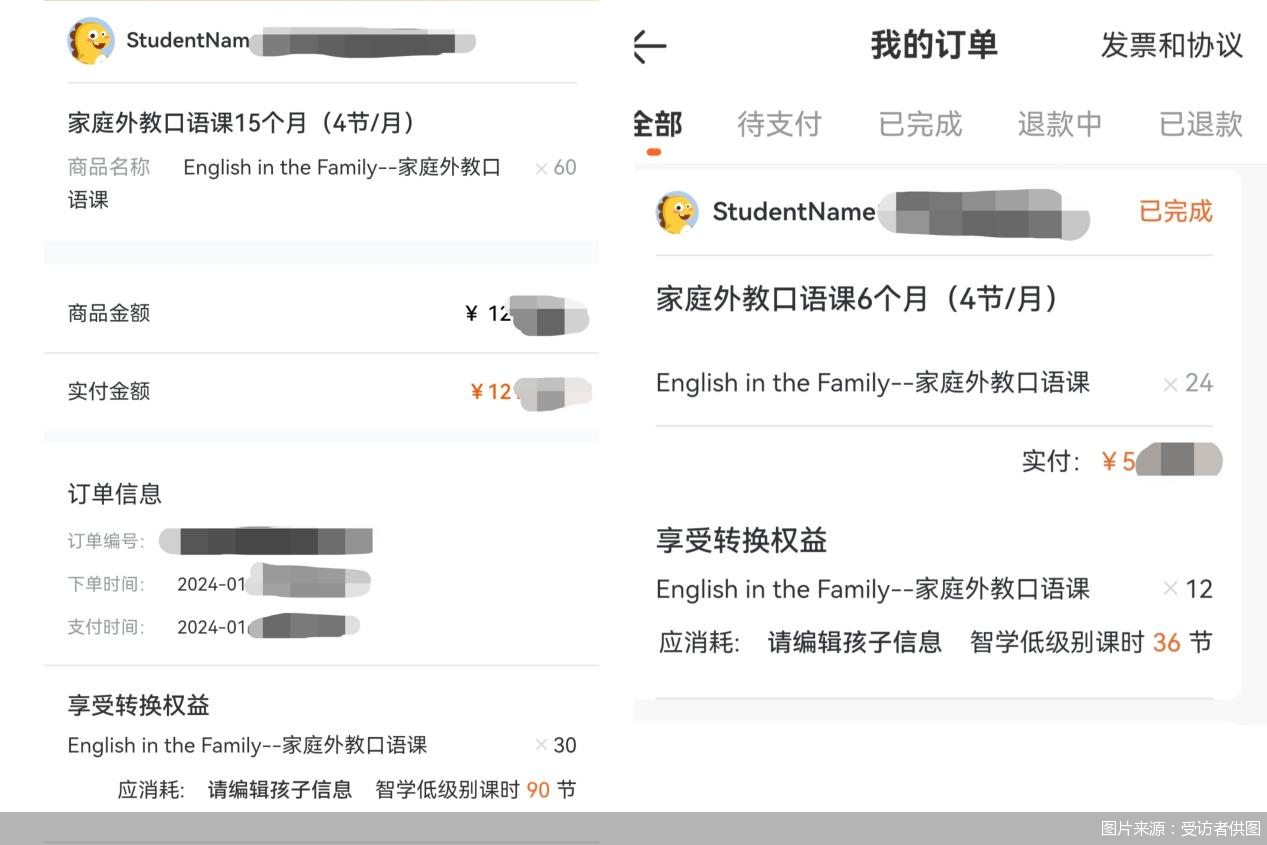Click the StudentName label on the left
The width and height of the screenshot is (1267, 845).
[186, 41]
